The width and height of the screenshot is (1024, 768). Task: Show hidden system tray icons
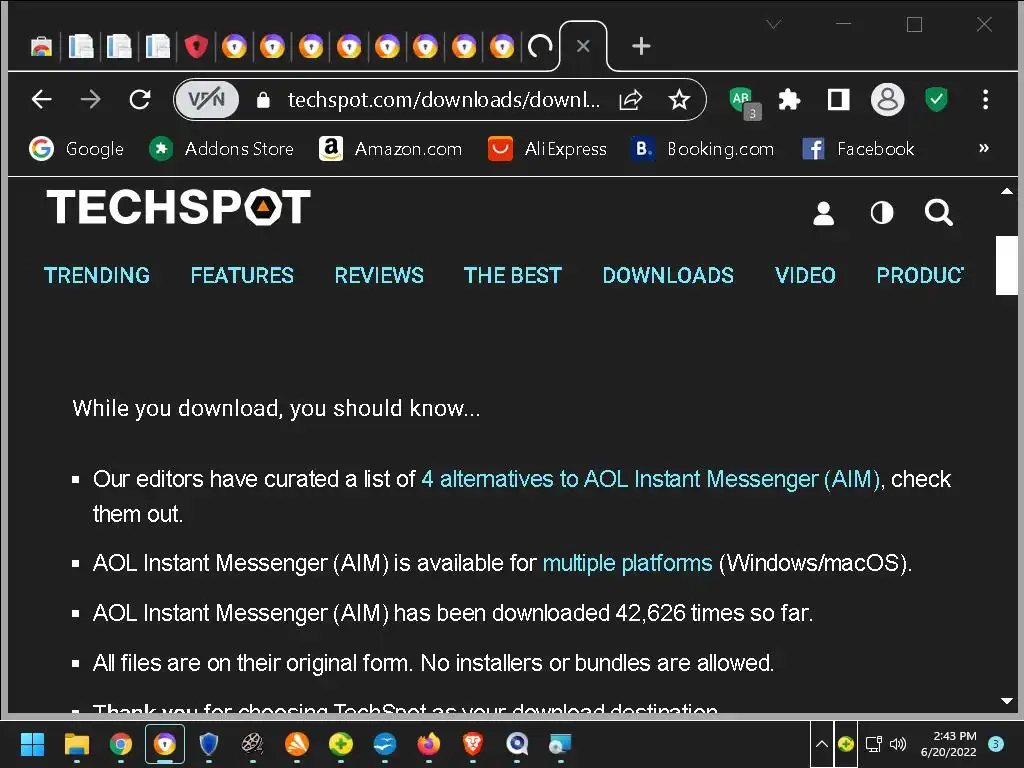822,744
